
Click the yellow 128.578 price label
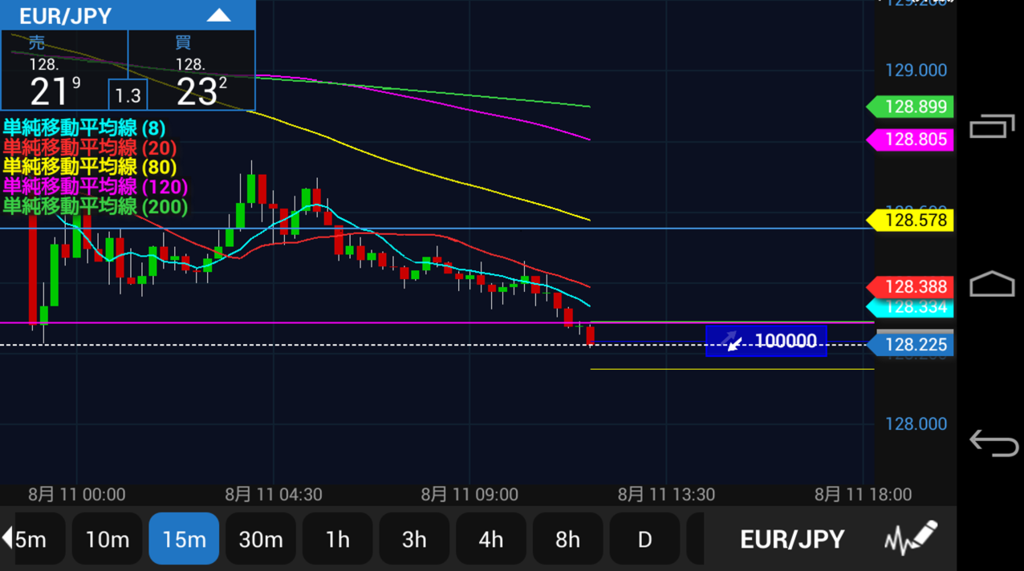(x=910, y=220)
